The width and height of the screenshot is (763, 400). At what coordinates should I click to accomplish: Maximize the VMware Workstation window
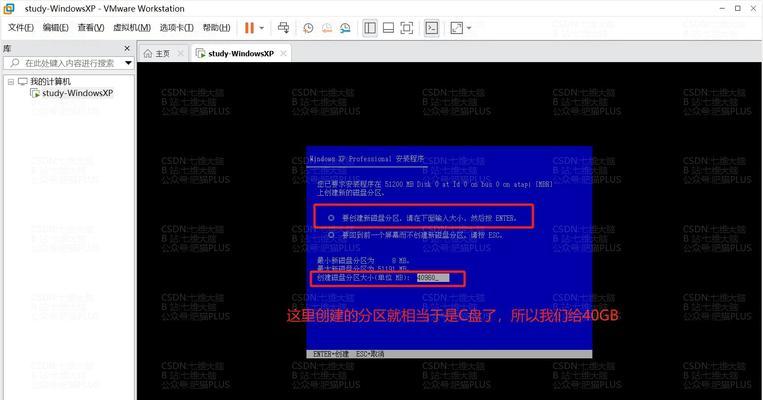[738, 8]
